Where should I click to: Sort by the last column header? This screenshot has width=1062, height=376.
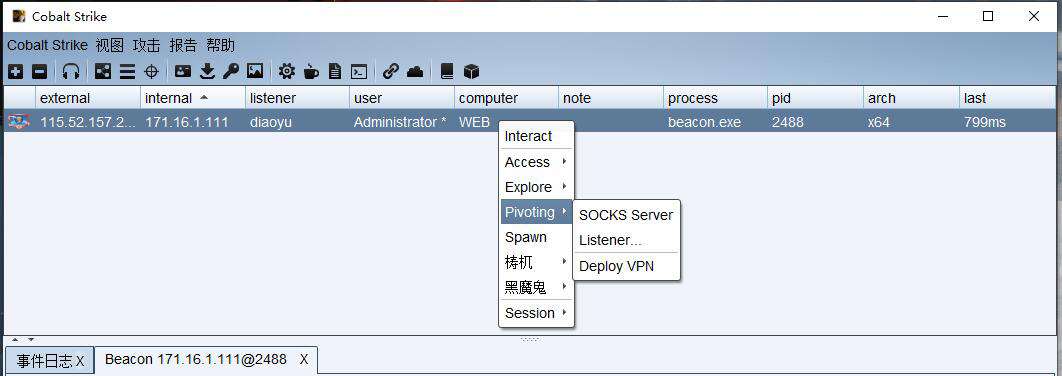[x=1008, y=98]
